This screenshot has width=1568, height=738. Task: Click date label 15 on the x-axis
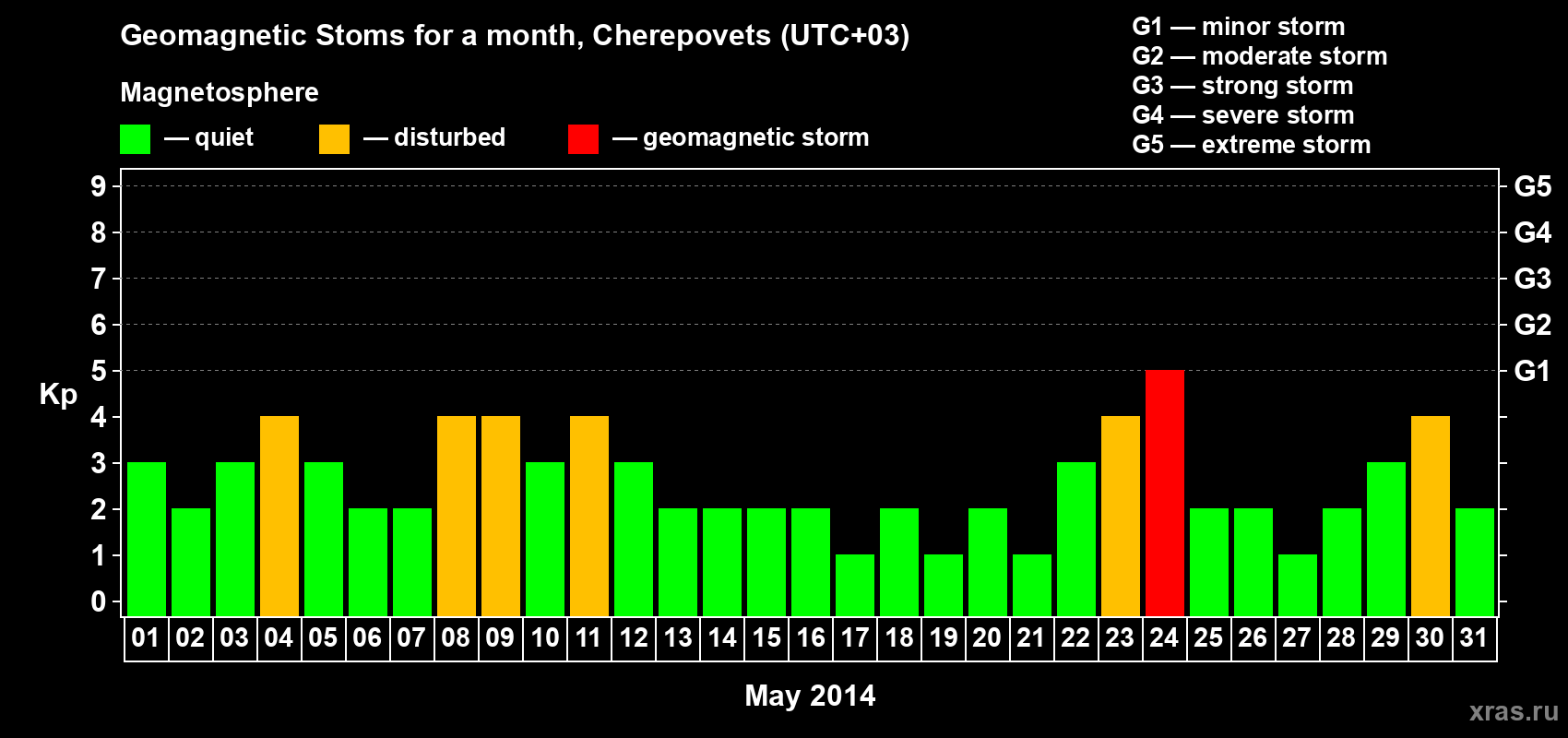pyautogui.click(x=766, y=637)
